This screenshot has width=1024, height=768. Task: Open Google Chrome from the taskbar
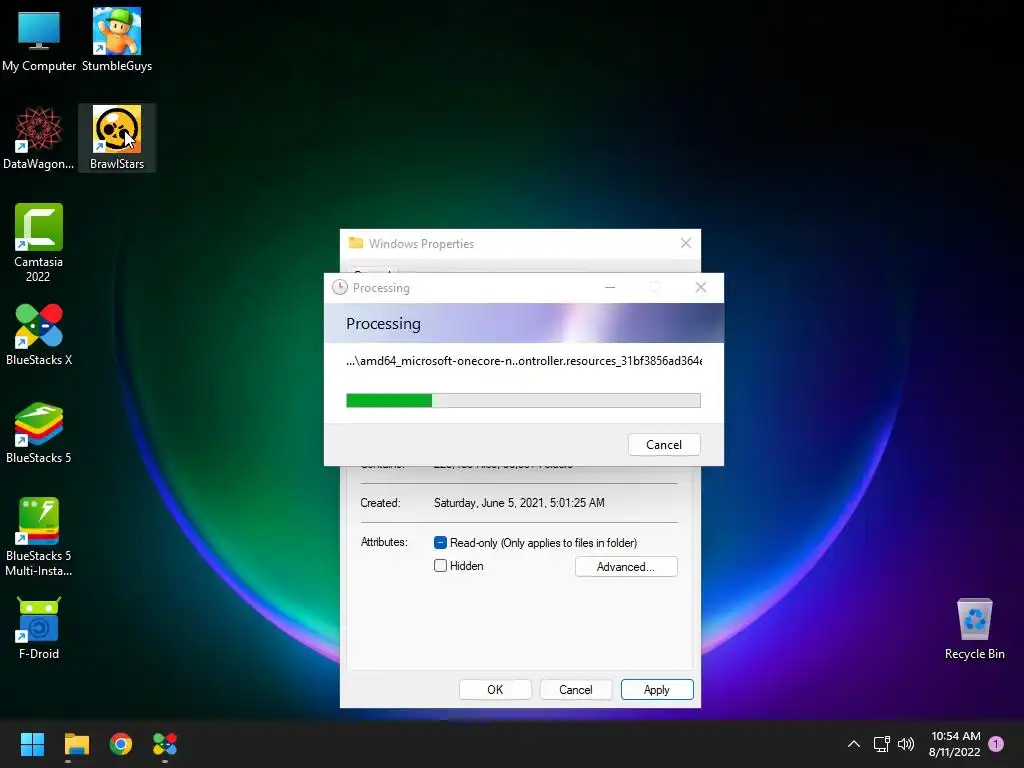point(121,744)
